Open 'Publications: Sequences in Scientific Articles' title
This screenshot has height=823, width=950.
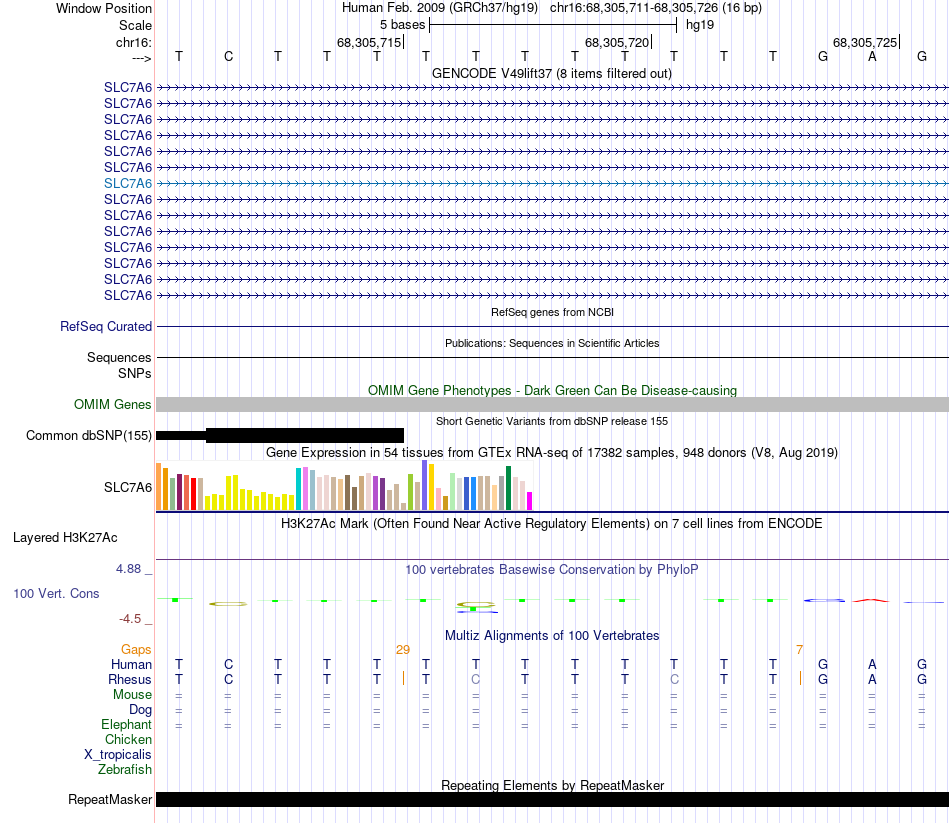tap(552, 343)
